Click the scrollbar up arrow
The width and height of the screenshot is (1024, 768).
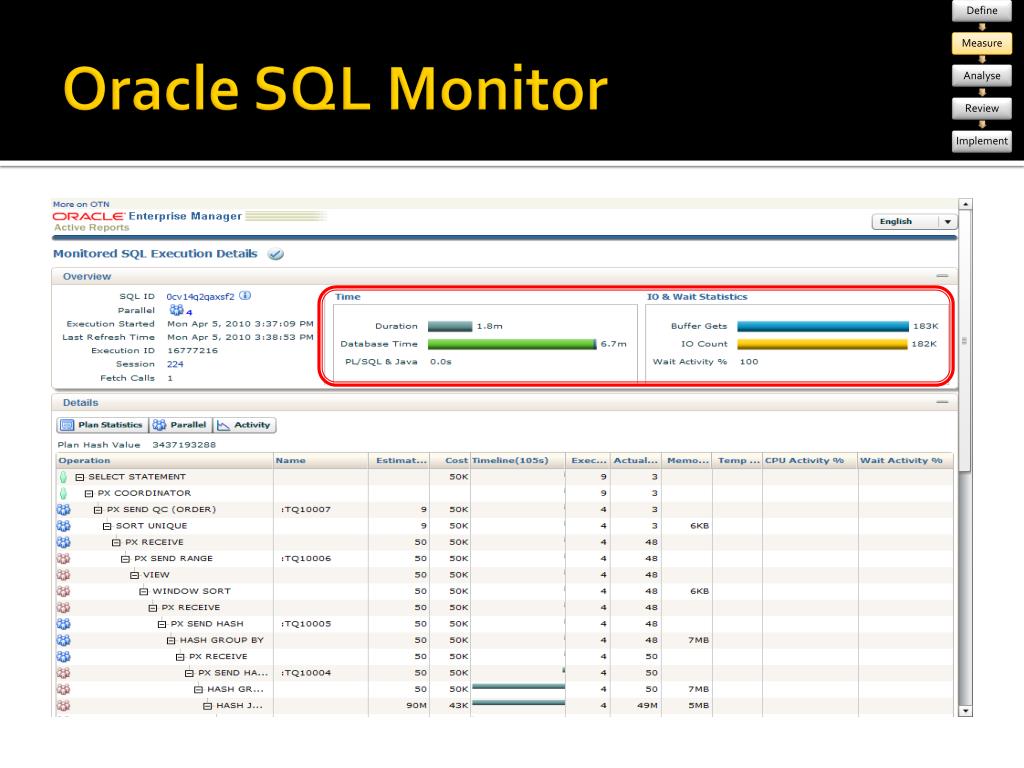tap(965, 204)
